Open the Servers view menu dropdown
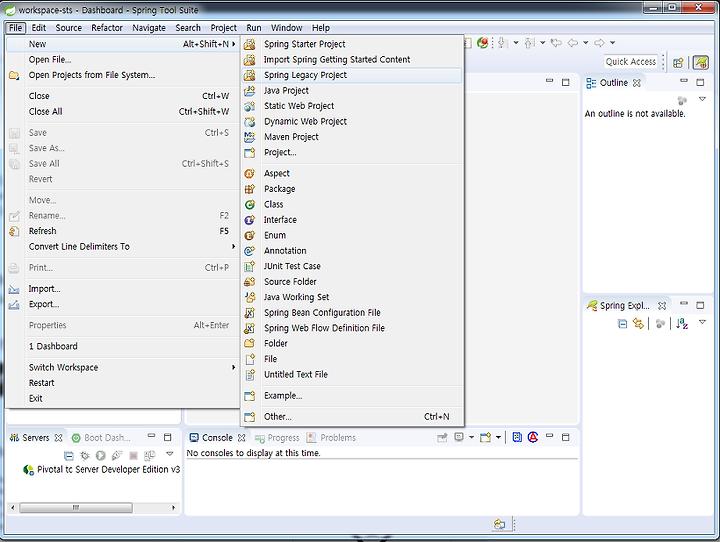 [169, 454]
